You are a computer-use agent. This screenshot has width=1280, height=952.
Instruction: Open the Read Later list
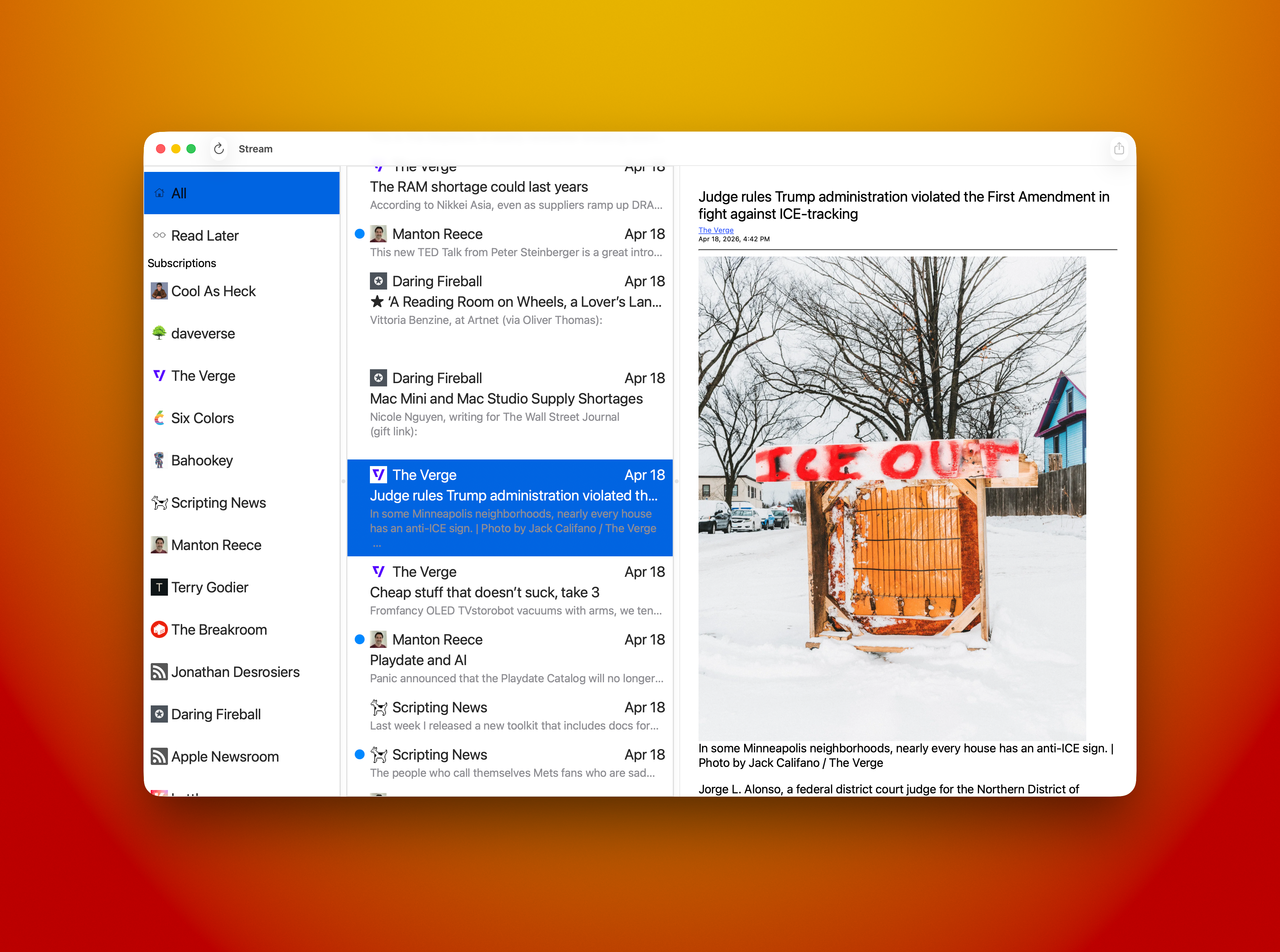pyautogui.click(x=205, y=236)
